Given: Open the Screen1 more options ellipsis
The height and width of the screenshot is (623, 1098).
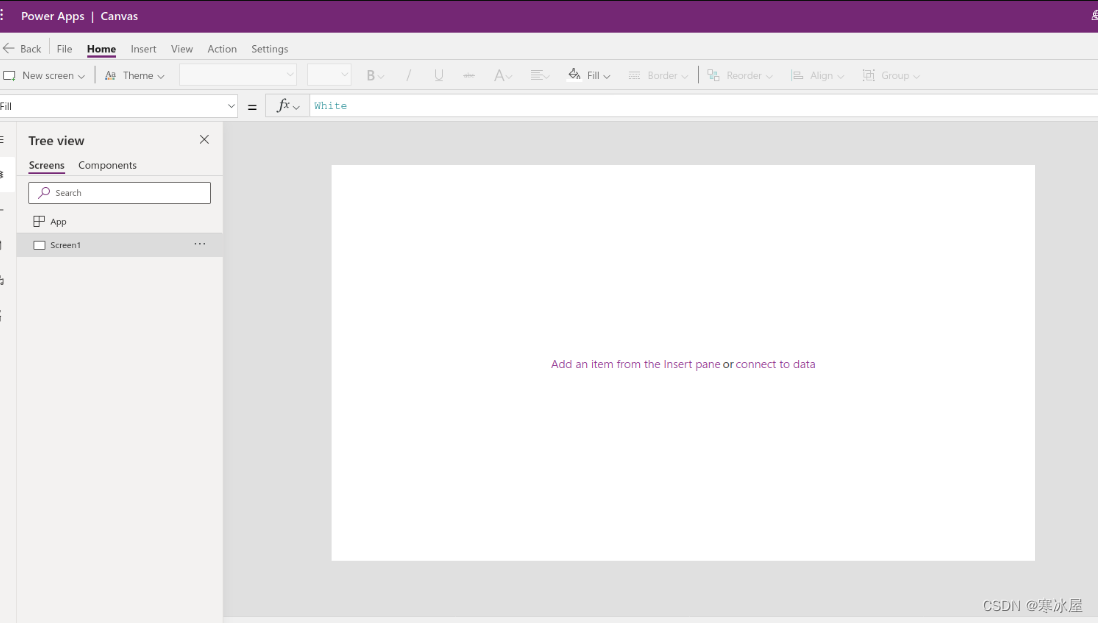Looking at the screenshot, I should pos(200,244).
